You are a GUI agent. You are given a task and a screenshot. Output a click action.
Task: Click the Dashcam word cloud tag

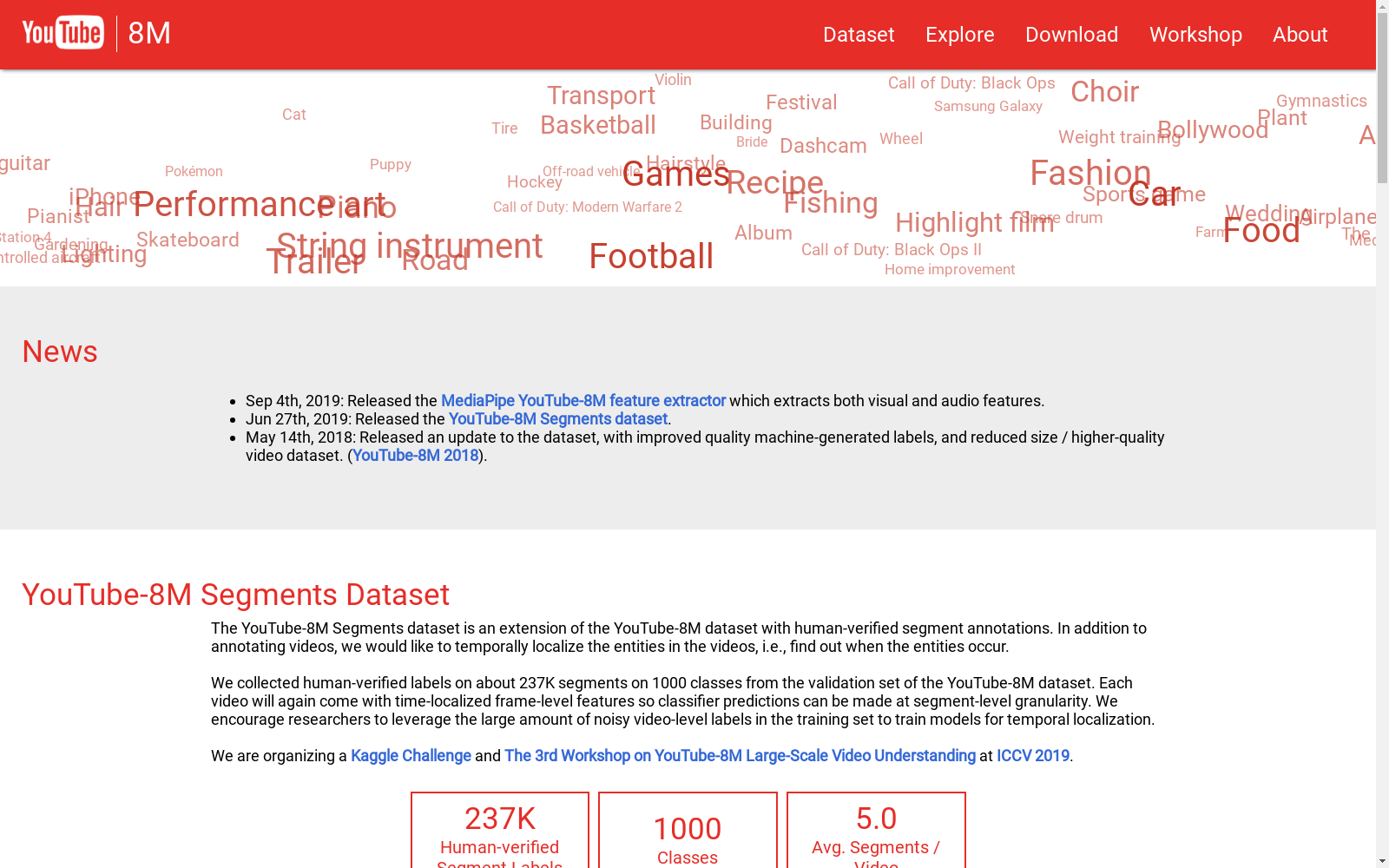click(x=823, y=146)
